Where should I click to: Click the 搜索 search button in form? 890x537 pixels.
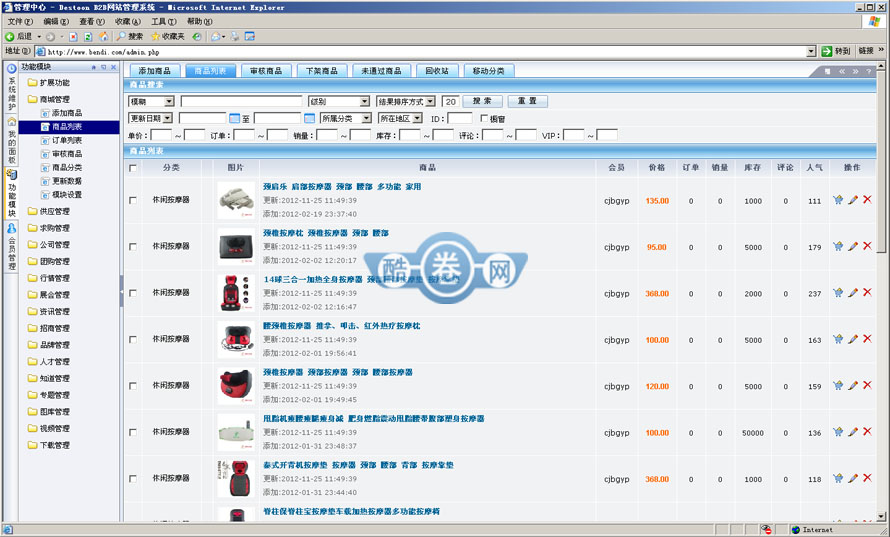482,102
